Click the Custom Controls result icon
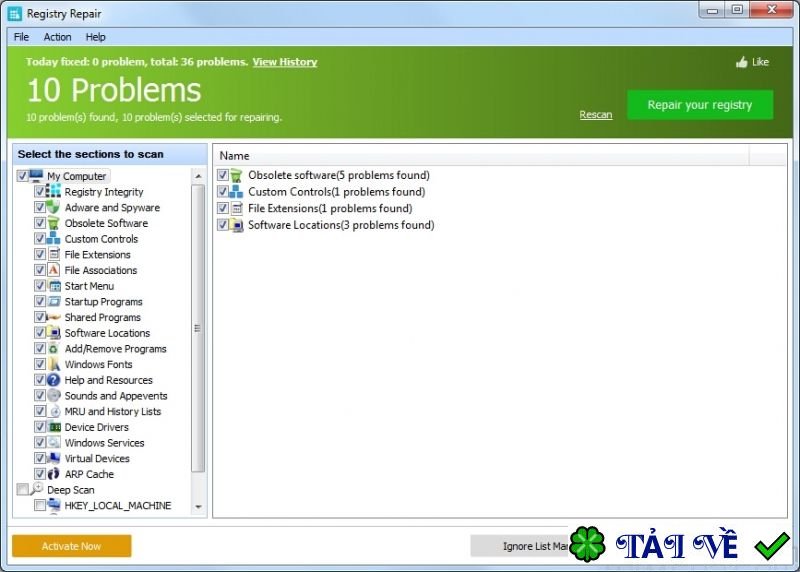800x572 pixels. (x=236, y=191)
